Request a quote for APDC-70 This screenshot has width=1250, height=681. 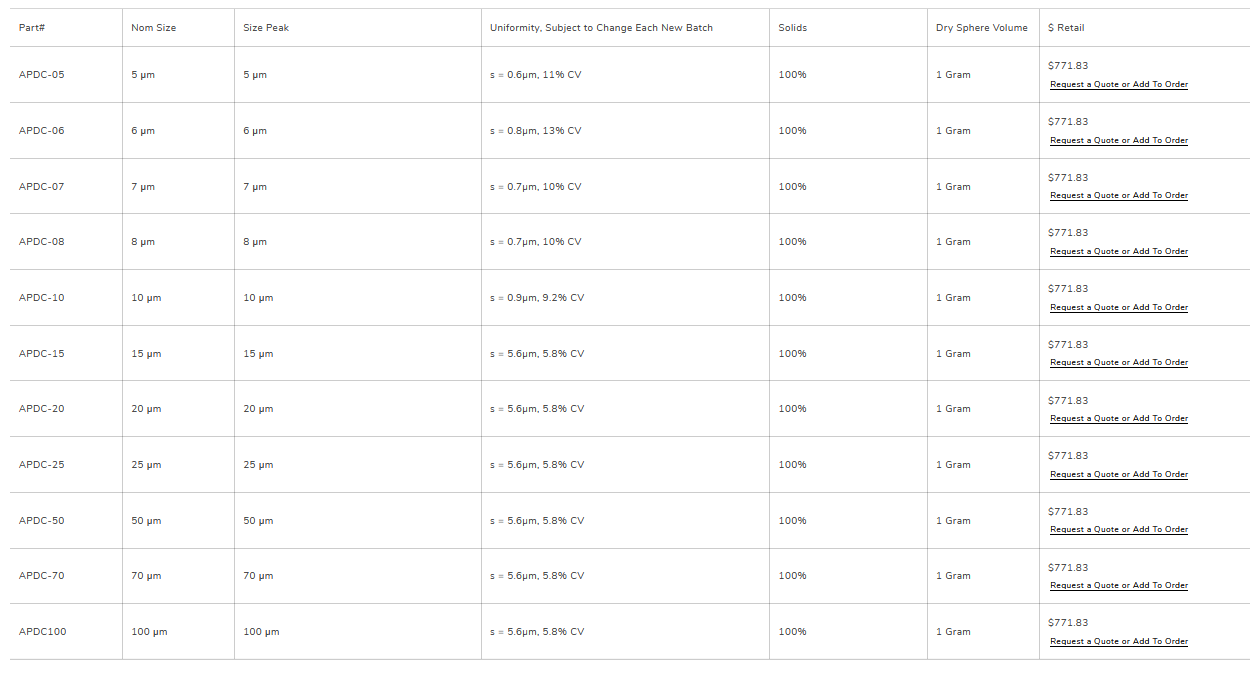(1118, 586)
